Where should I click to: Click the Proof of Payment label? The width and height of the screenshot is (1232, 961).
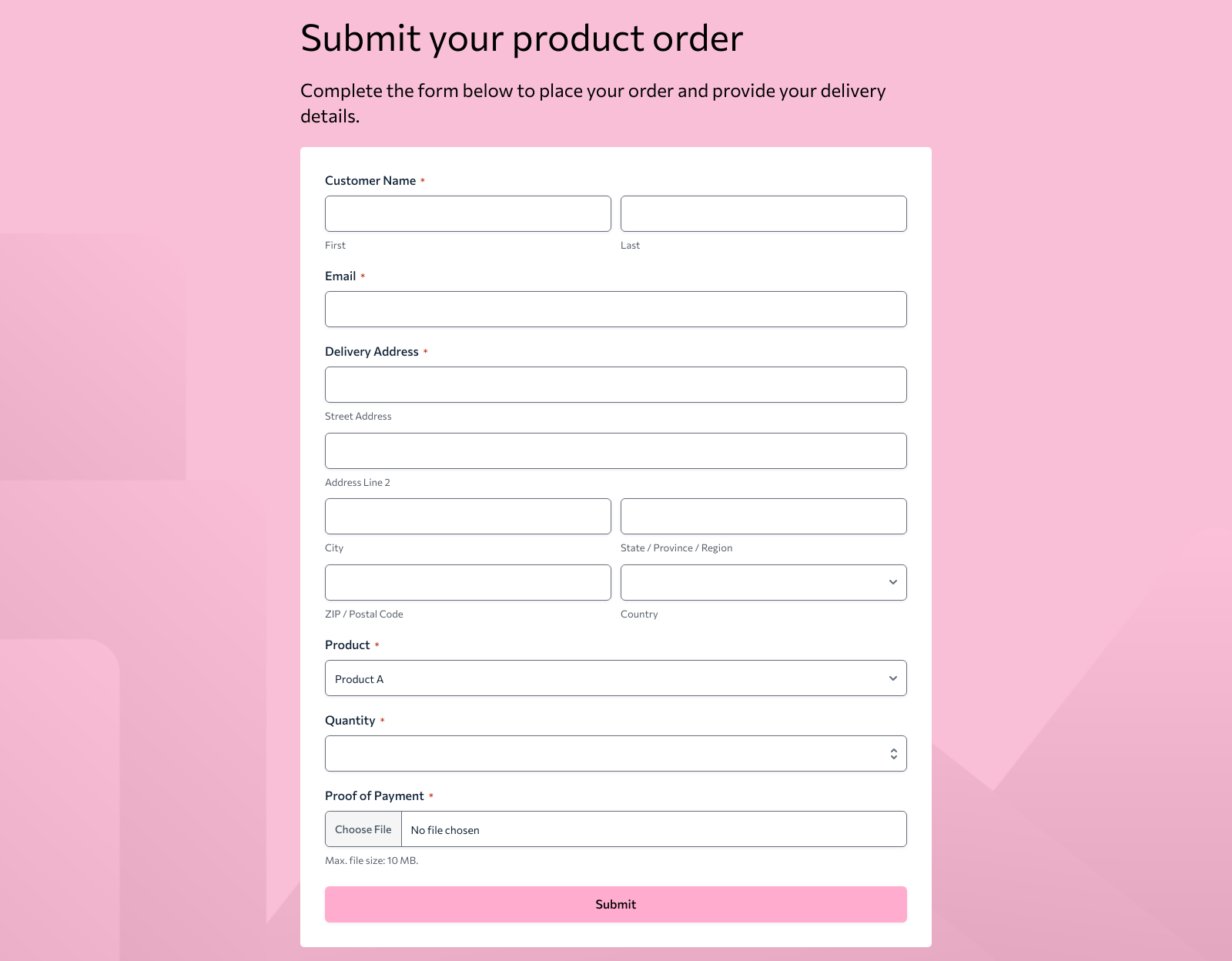coord(374,795)
